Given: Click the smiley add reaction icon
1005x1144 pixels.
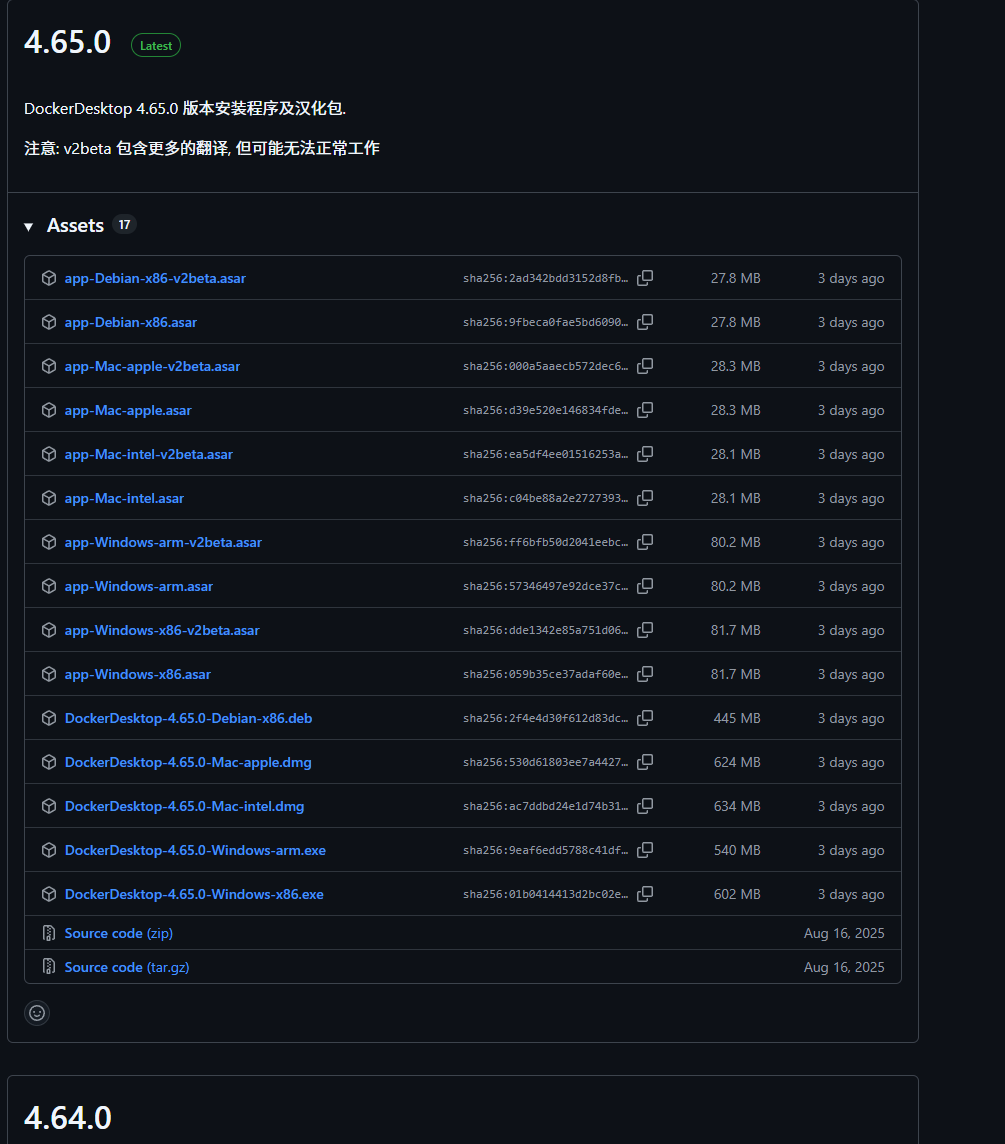Looking at the screenshot, I should click(x=37, y=1013).
